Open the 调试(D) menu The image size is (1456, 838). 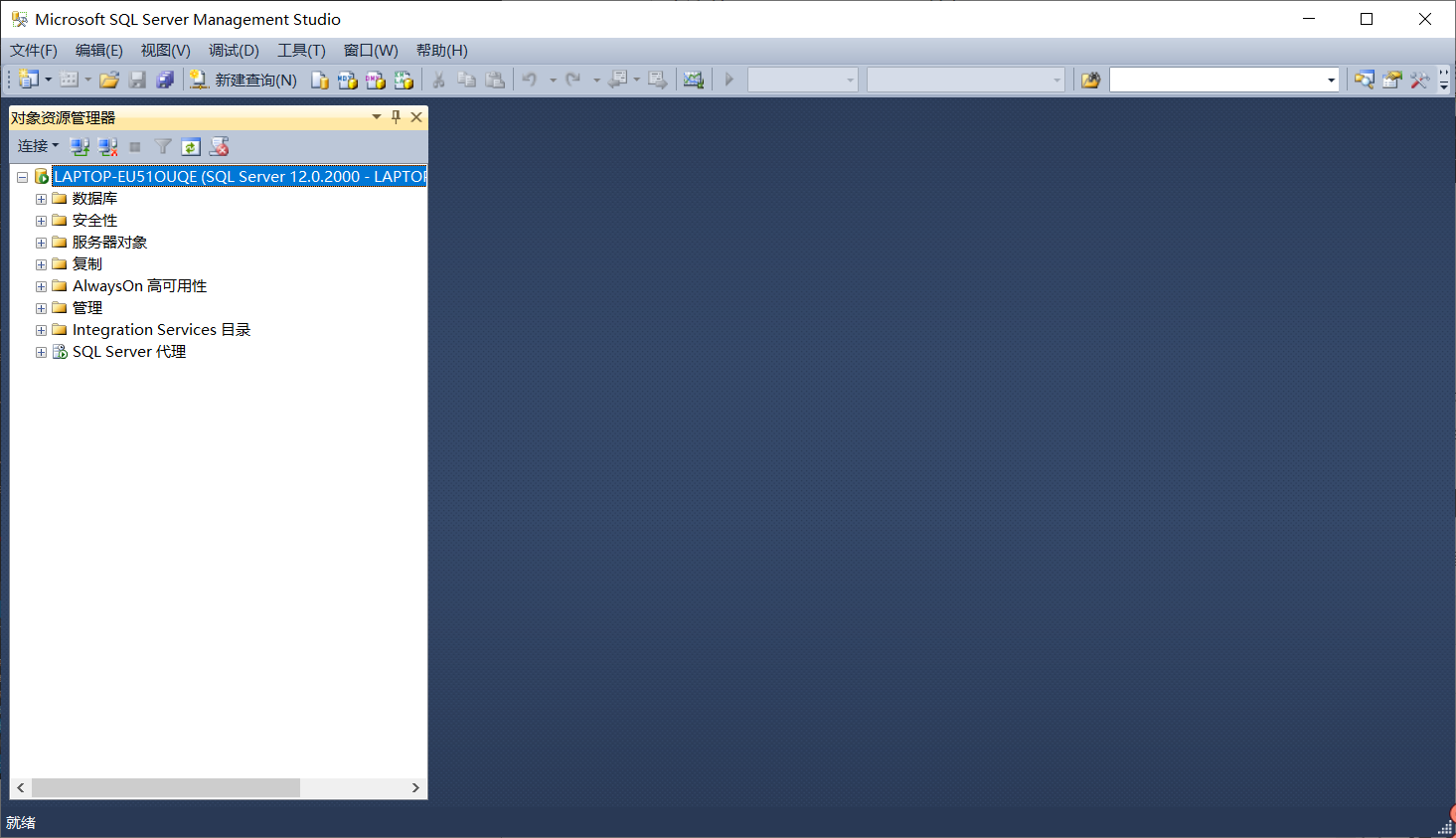(x=234, y=51)
